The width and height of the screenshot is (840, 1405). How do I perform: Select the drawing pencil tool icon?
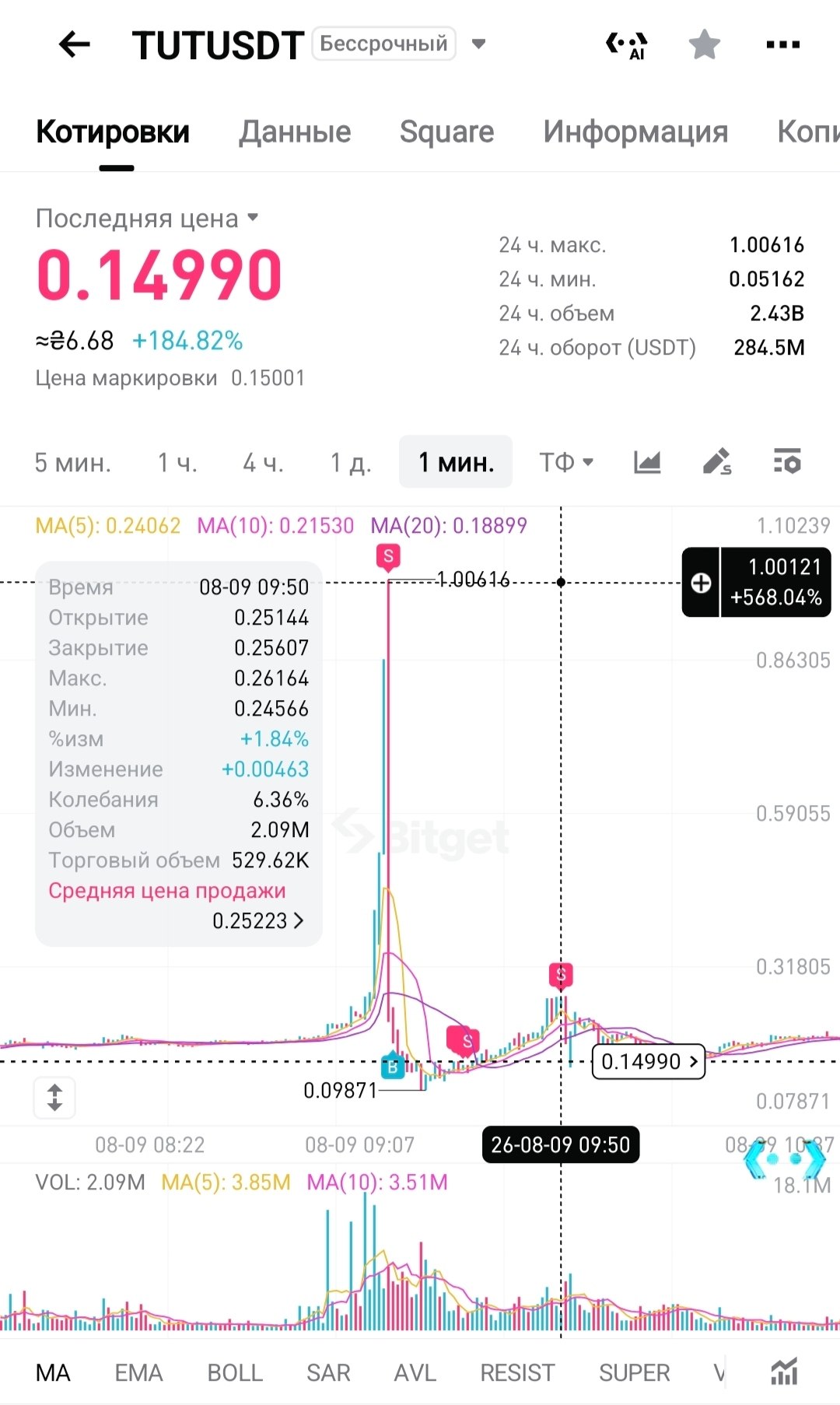point(716,462)
